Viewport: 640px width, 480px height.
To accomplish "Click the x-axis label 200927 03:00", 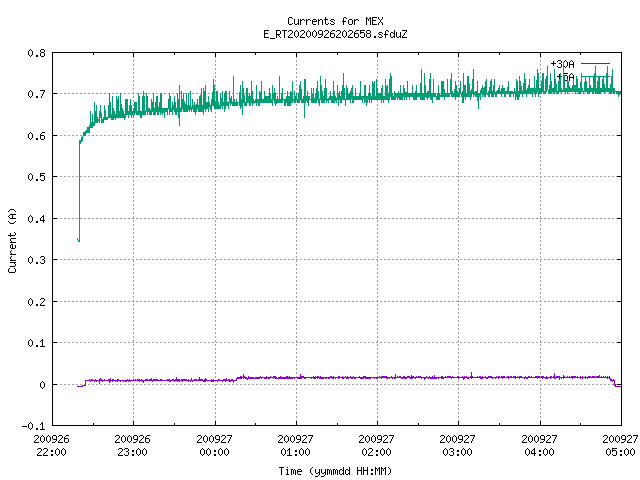I will [458, 446].
